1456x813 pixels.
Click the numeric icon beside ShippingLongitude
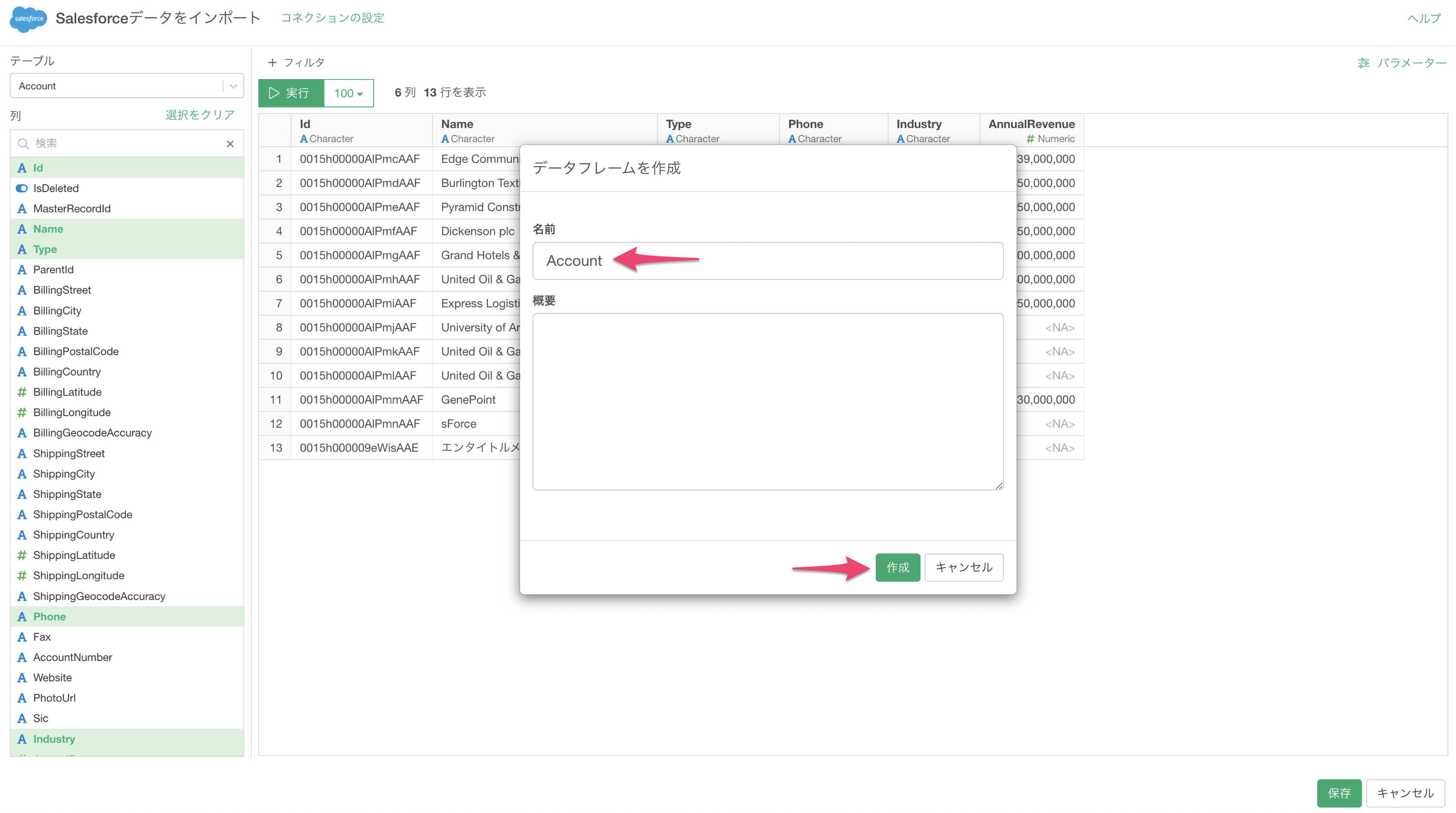click(x=22, y=575)
